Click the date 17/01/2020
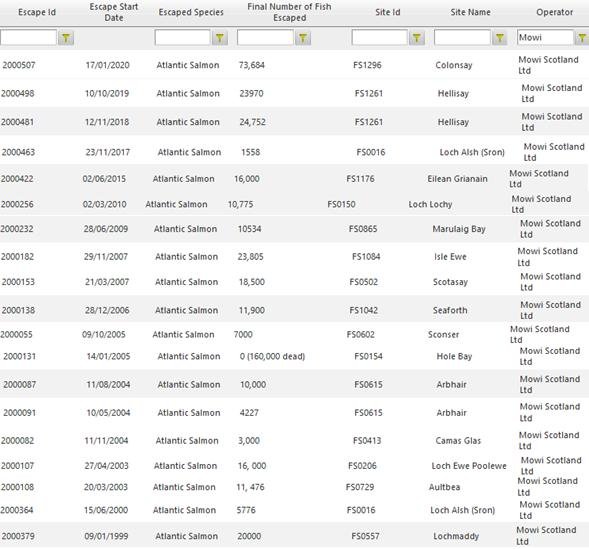This screenshot has width=589, height=549. 107,65
